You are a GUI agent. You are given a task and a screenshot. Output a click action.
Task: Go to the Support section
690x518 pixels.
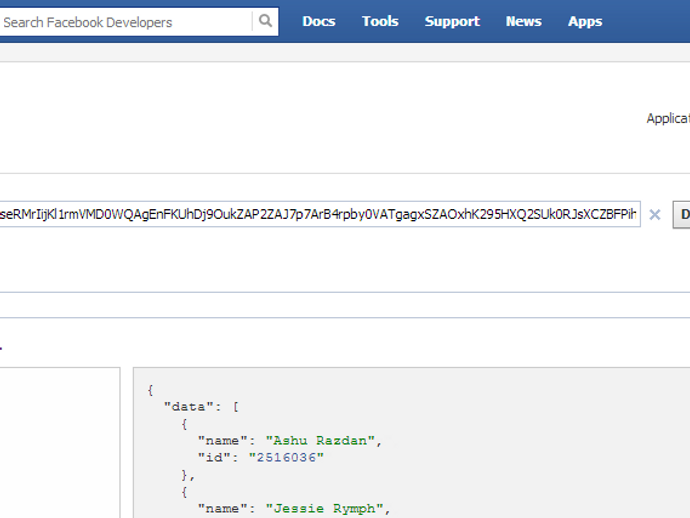tap(452, 21)
